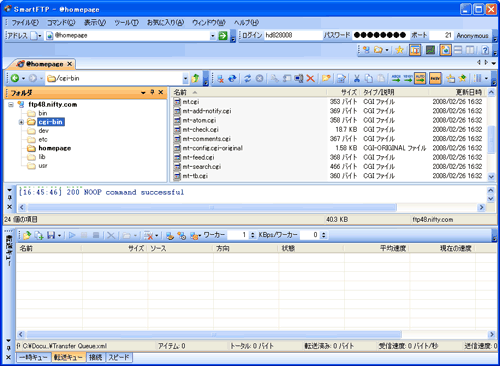Open the queue file with folder arrow icon
500x366 pixels.
coord(27,235)
